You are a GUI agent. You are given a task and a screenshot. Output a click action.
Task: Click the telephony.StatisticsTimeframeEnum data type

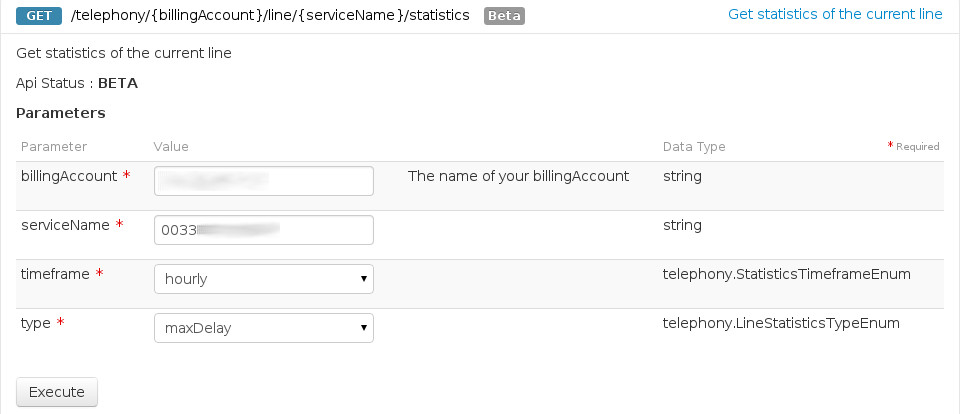tap(786, 274)
